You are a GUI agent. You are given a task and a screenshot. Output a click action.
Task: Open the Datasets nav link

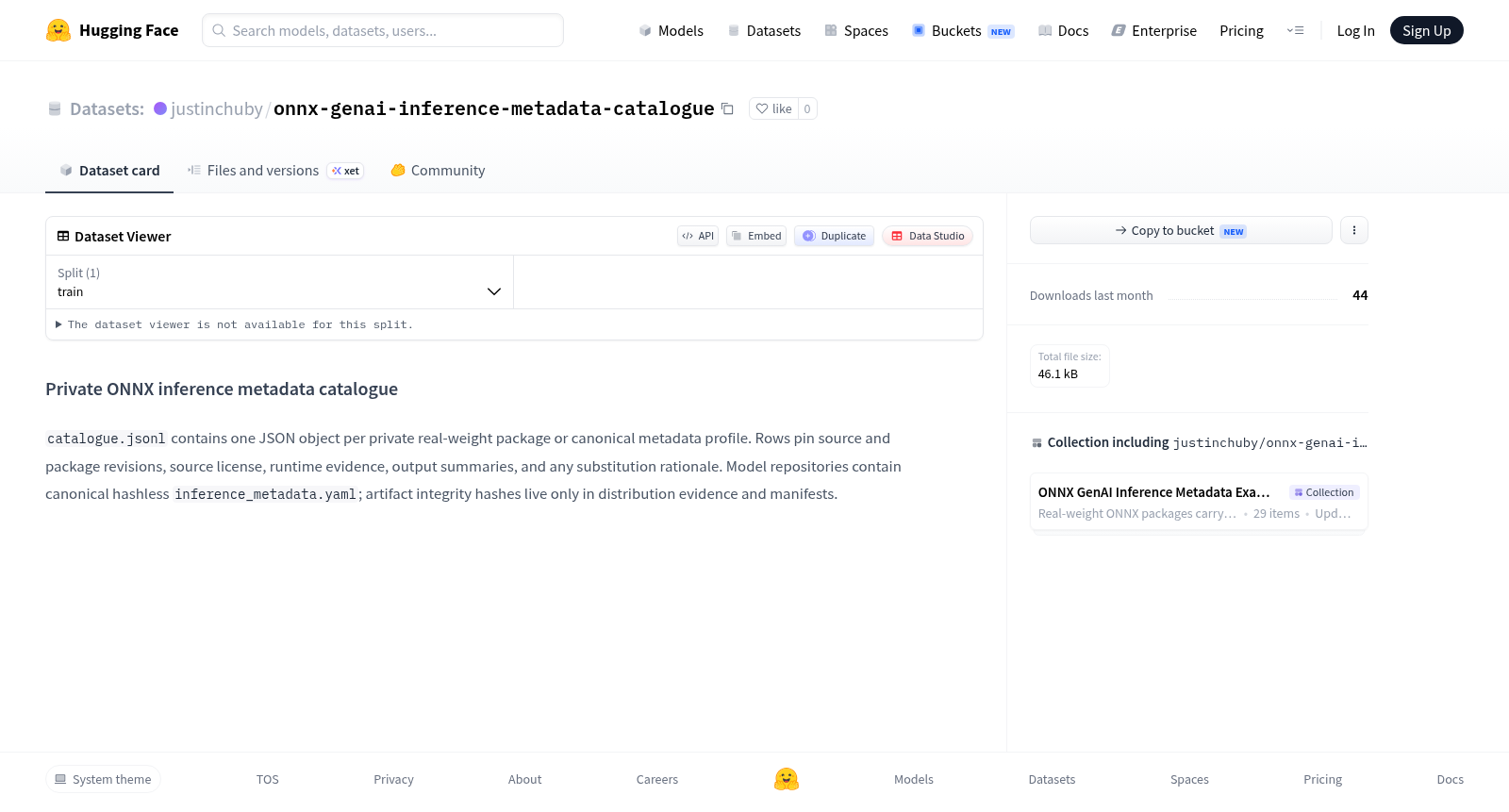(x=764, y=31)
